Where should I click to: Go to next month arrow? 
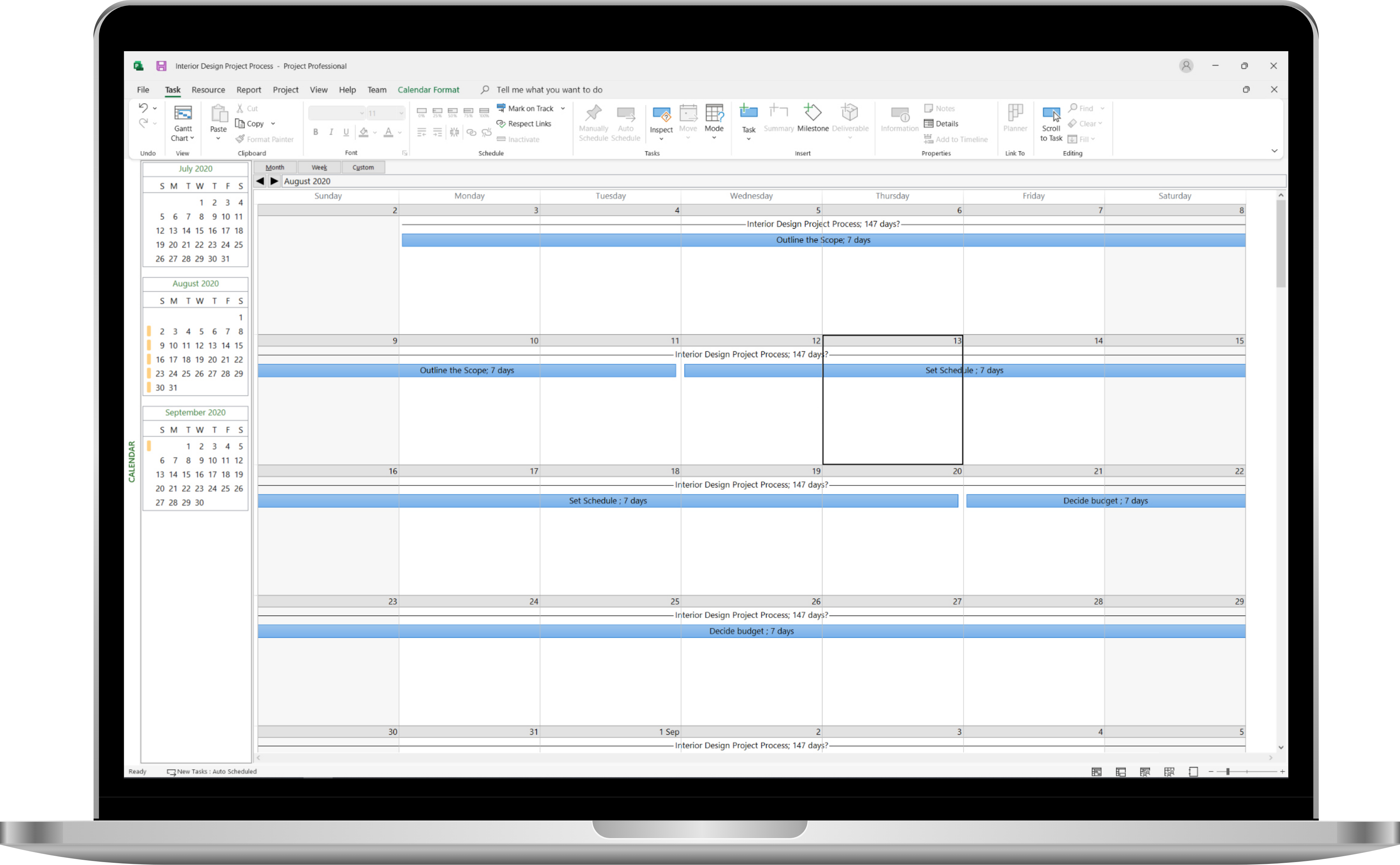[274, 181]
